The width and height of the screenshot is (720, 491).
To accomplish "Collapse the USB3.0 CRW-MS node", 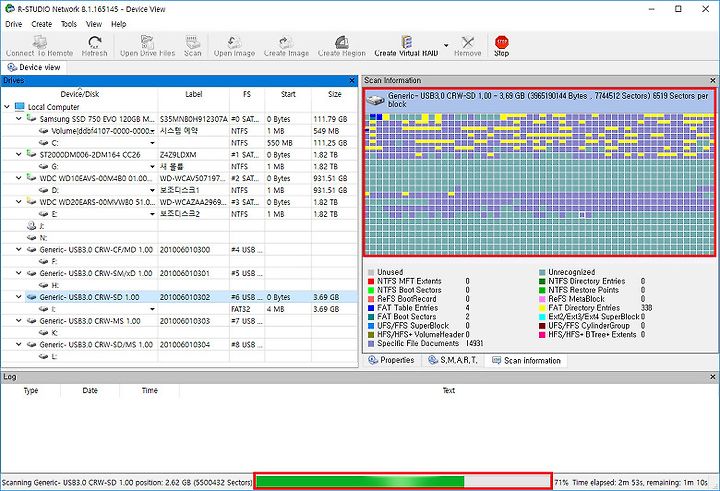I will [x=19, y=321].
